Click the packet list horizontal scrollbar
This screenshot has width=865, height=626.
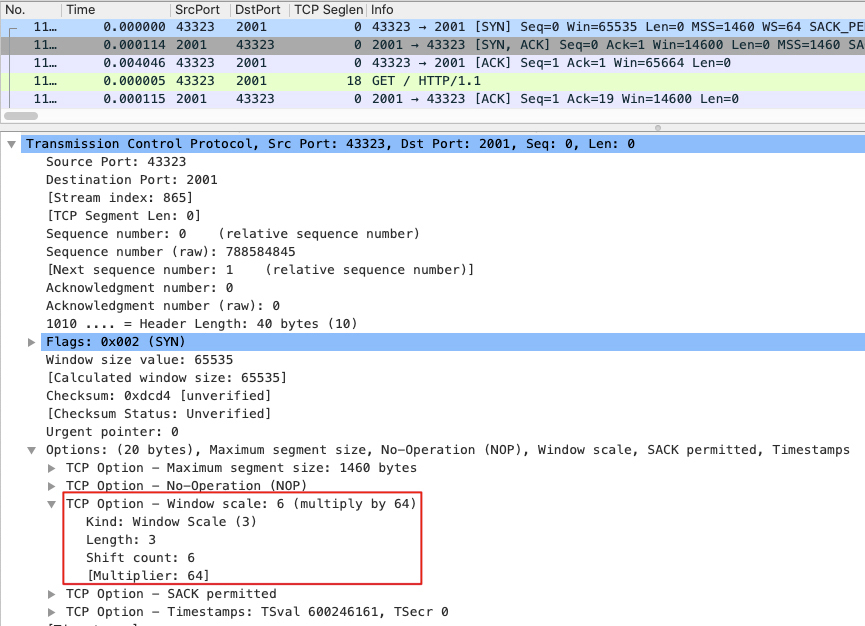(x=21, y=116)
